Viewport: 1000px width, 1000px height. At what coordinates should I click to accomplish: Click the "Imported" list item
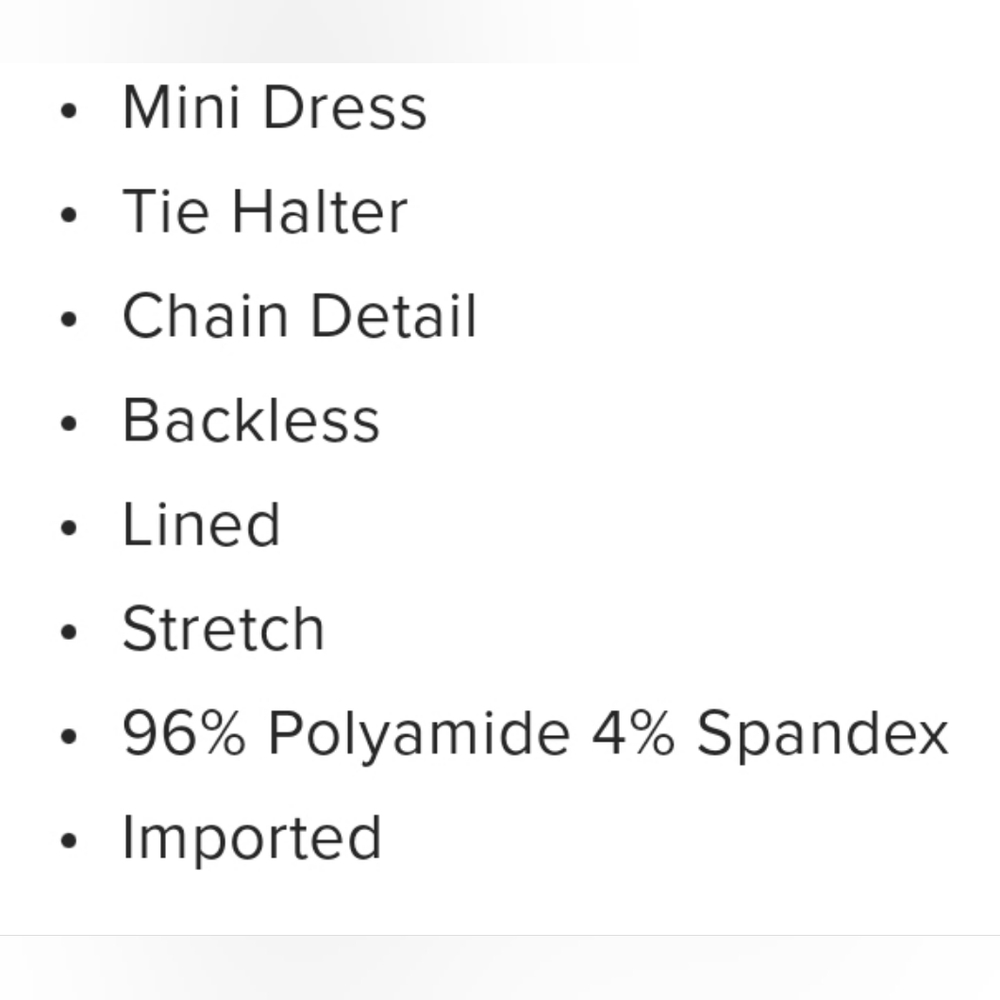252,837
